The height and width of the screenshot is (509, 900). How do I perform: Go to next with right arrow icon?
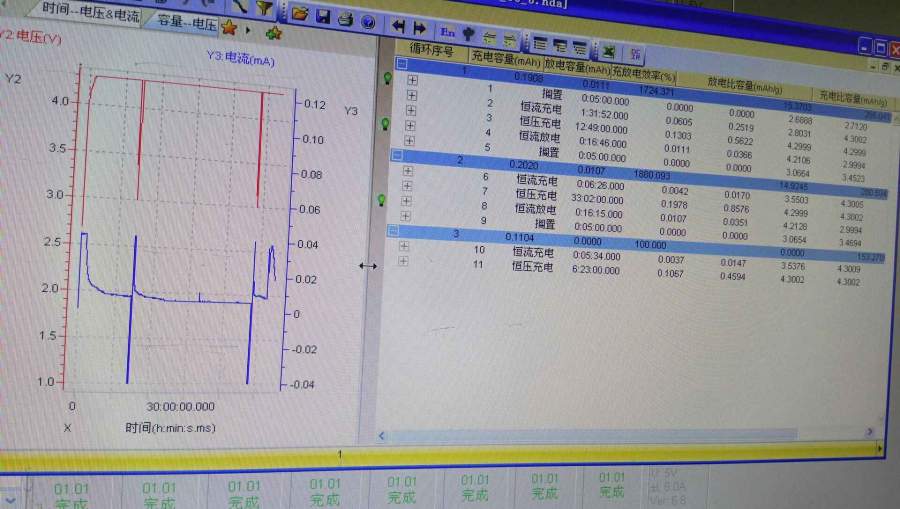click(420, 28)
